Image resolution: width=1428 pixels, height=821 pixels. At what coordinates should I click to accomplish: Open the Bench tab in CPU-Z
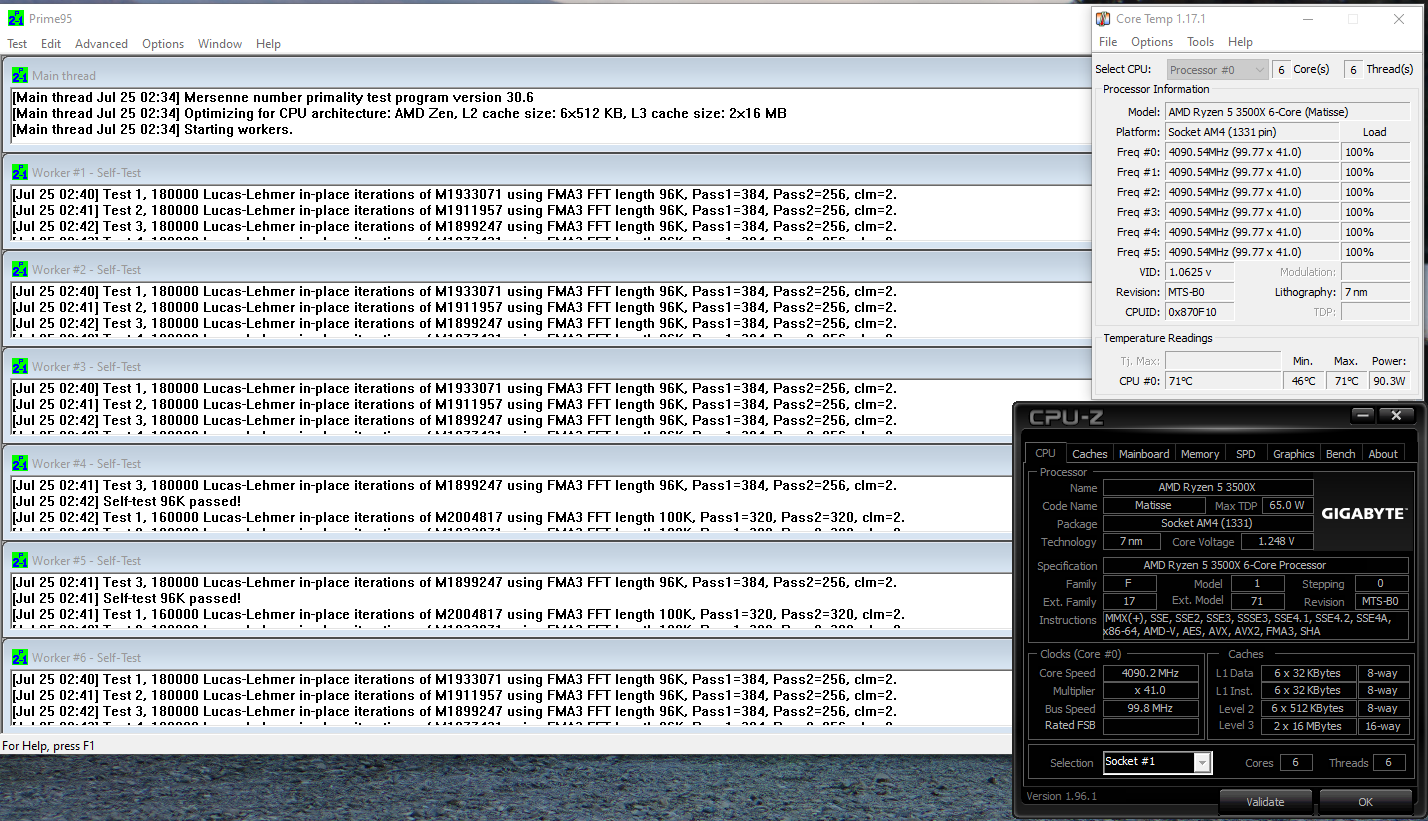(x=1340, y=454)
